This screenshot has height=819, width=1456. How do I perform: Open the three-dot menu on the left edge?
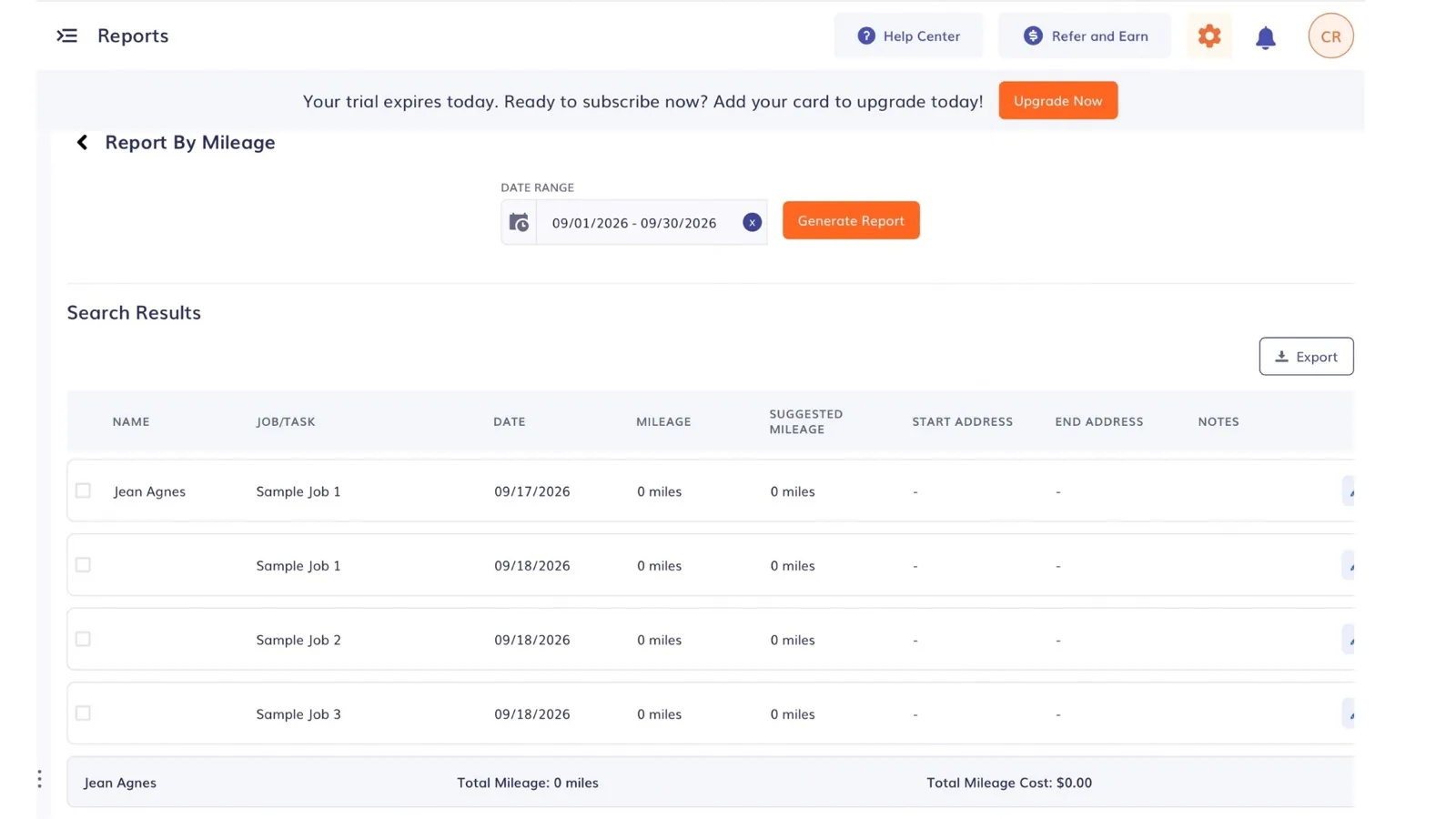(39, 779)
